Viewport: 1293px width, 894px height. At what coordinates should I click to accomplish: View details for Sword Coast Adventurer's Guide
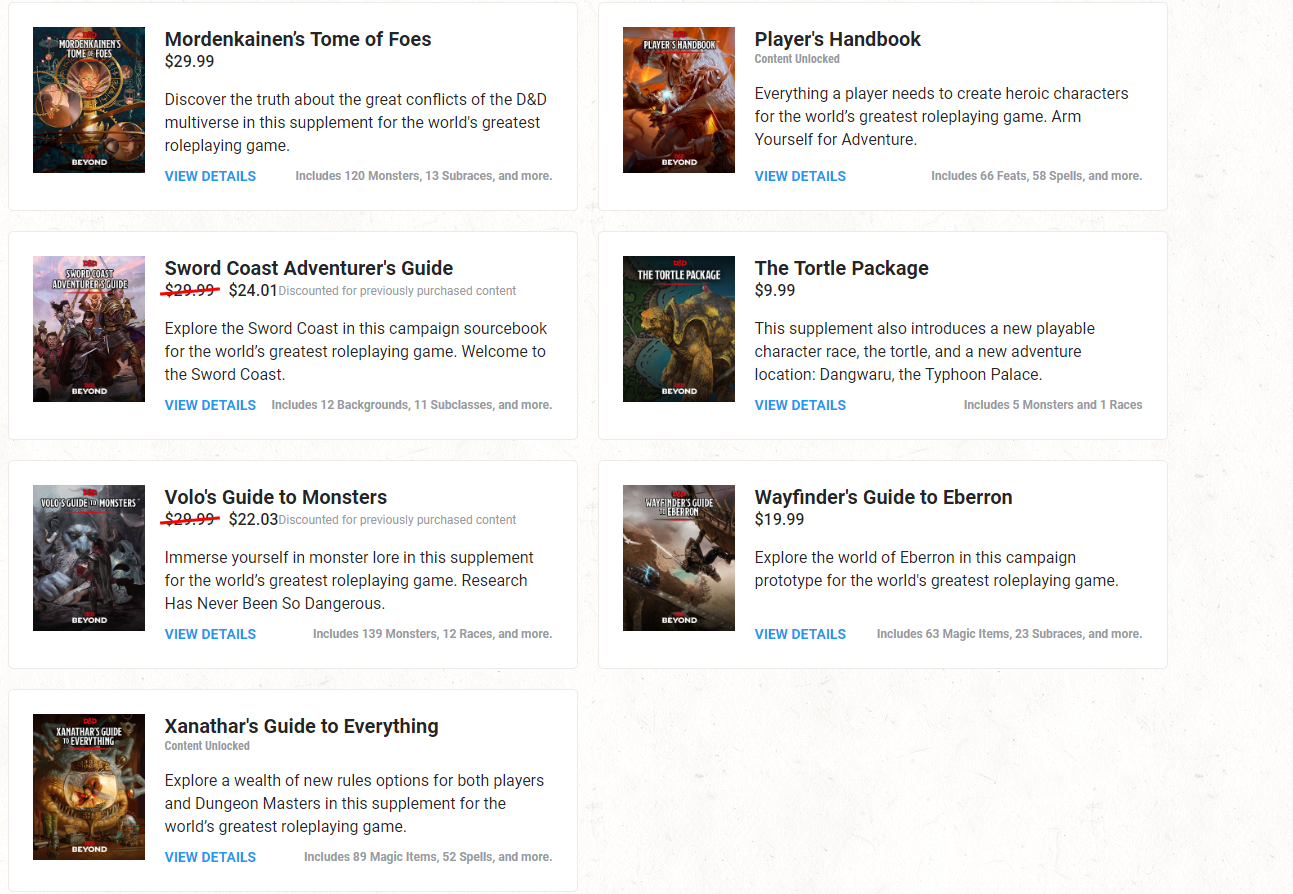click(210, 405)
